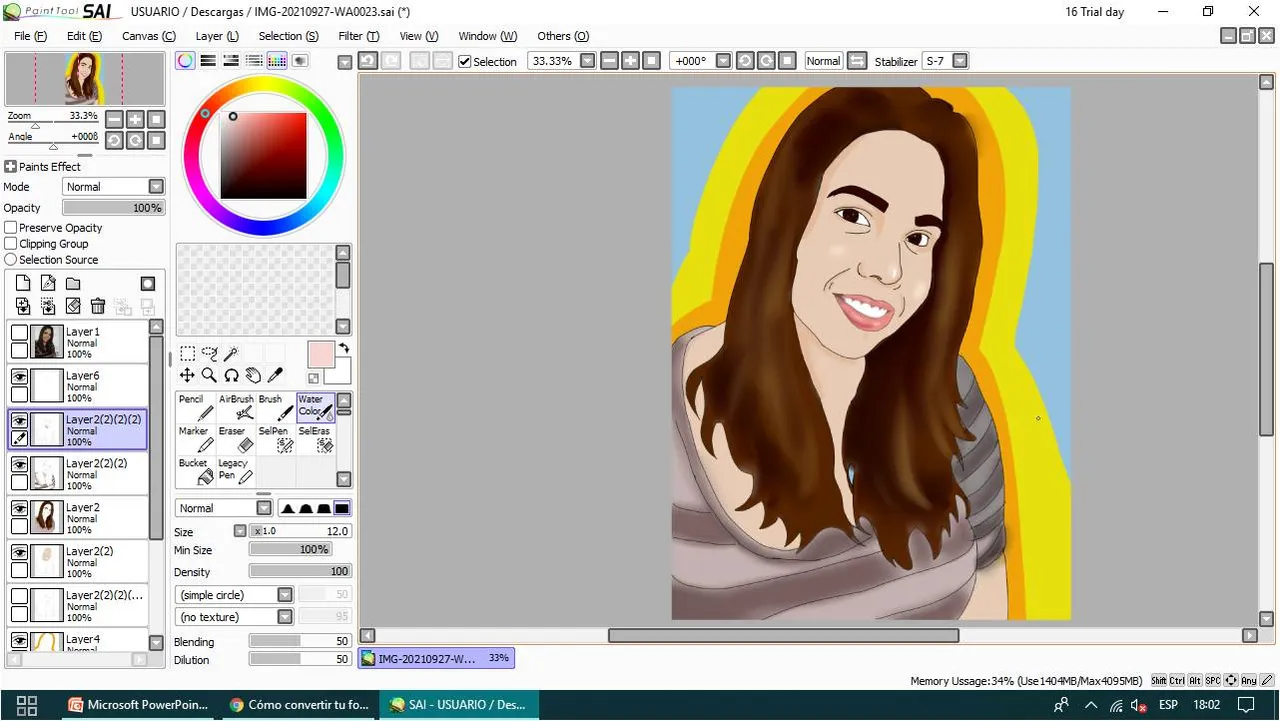The width and height of the screenshot is (1280, 721).
Task: Swap foreground and background colors
Action: tap(344, 349)
